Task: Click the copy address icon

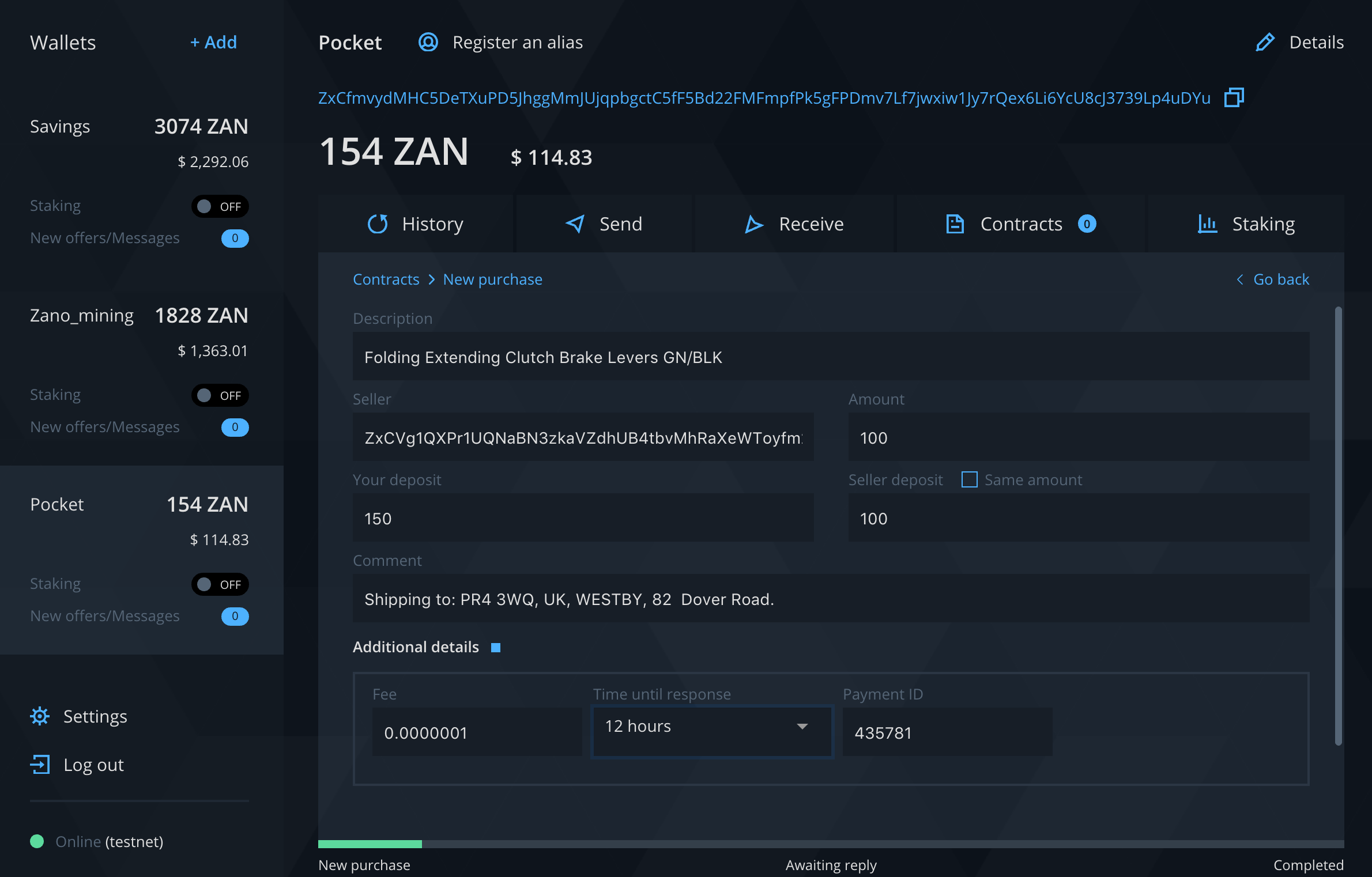Action: tap(1234, 97)
